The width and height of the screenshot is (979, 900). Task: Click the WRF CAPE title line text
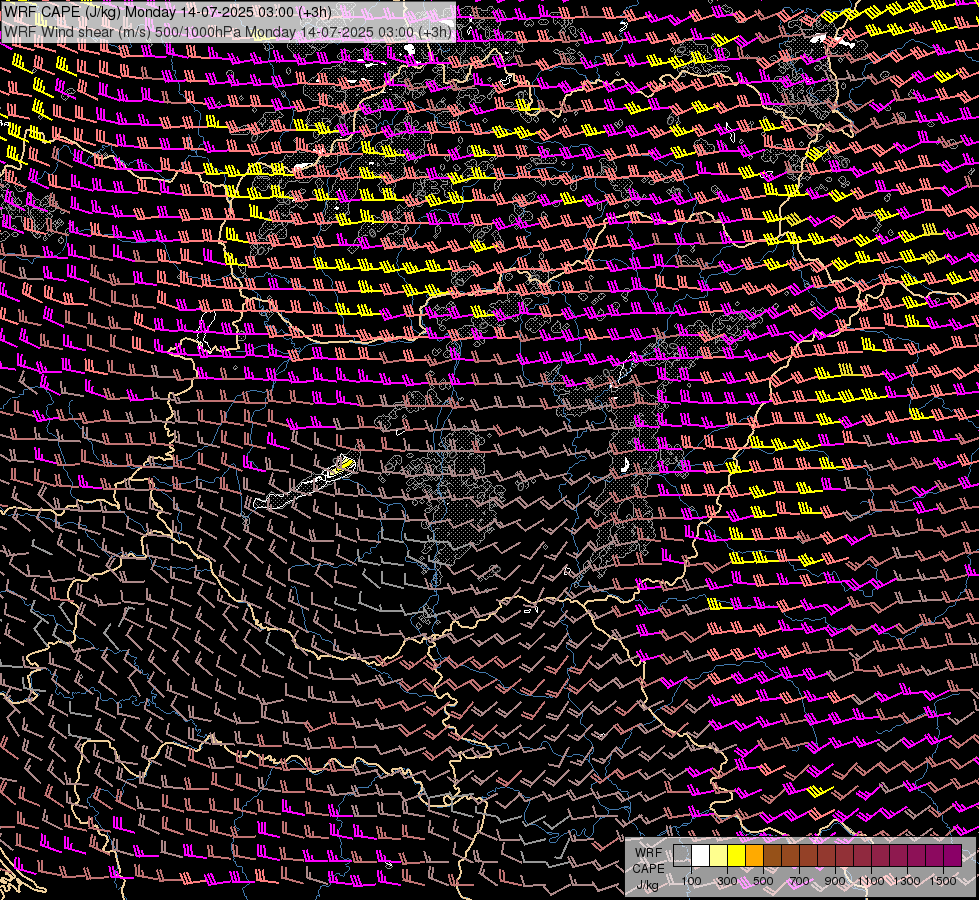click(x=168, y=11)
